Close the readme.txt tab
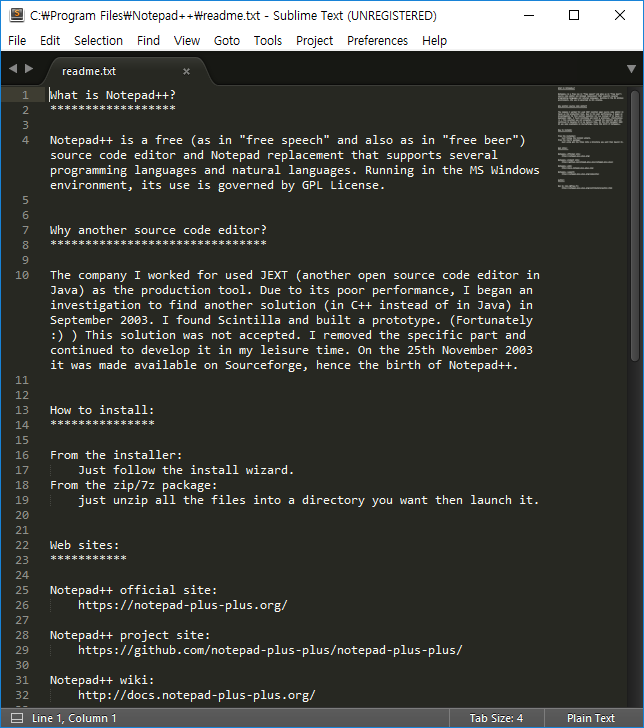Viewport: 644px width, 728px height. 186,72
